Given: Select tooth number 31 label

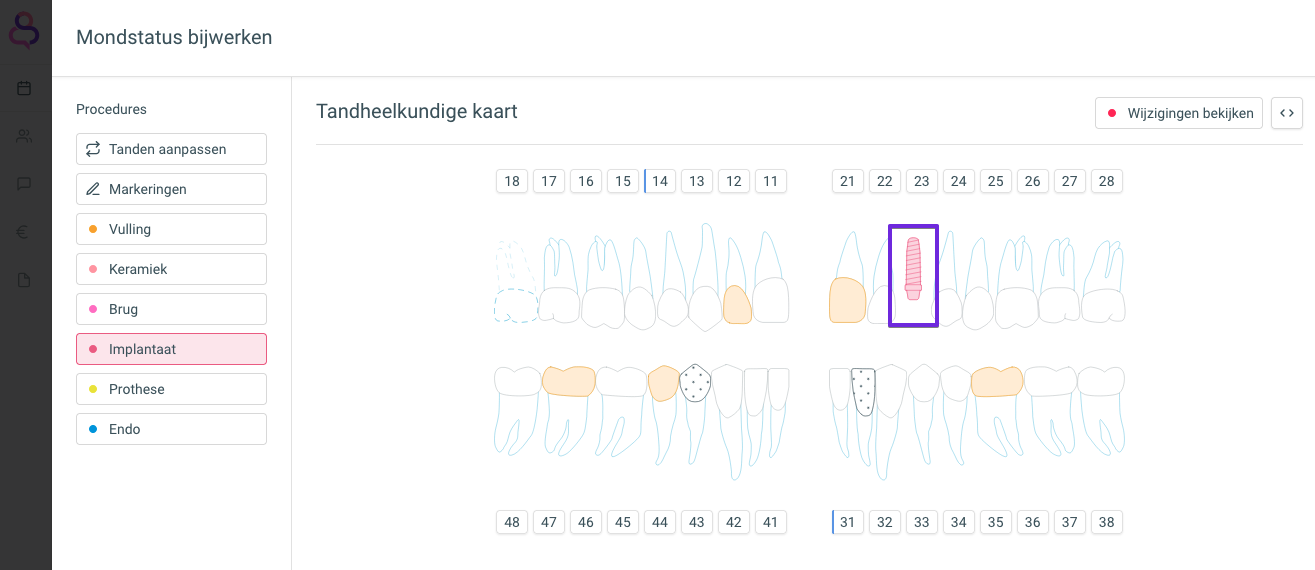Looking at the screenshot, I should click(x=848, y=522).
